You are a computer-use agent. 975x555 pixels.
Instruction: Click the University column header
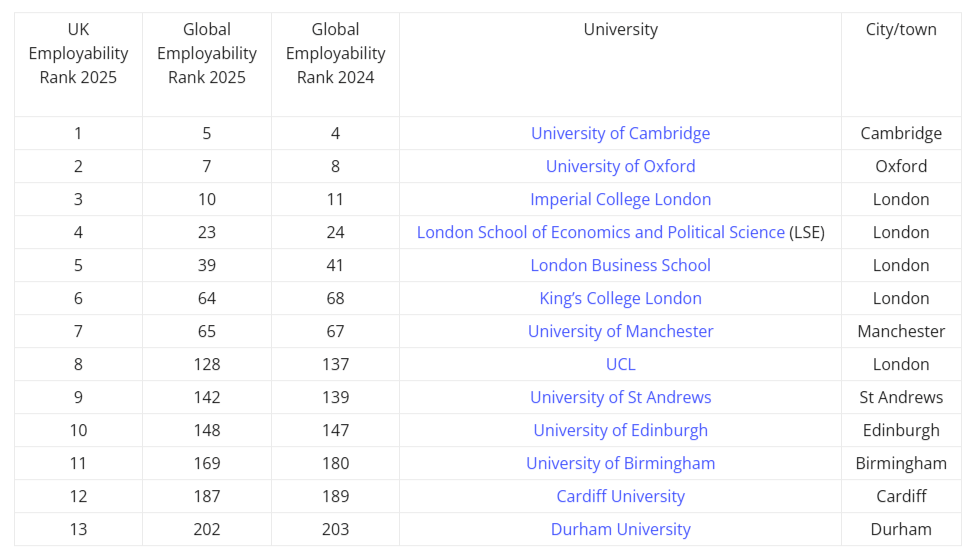[620, 30]
